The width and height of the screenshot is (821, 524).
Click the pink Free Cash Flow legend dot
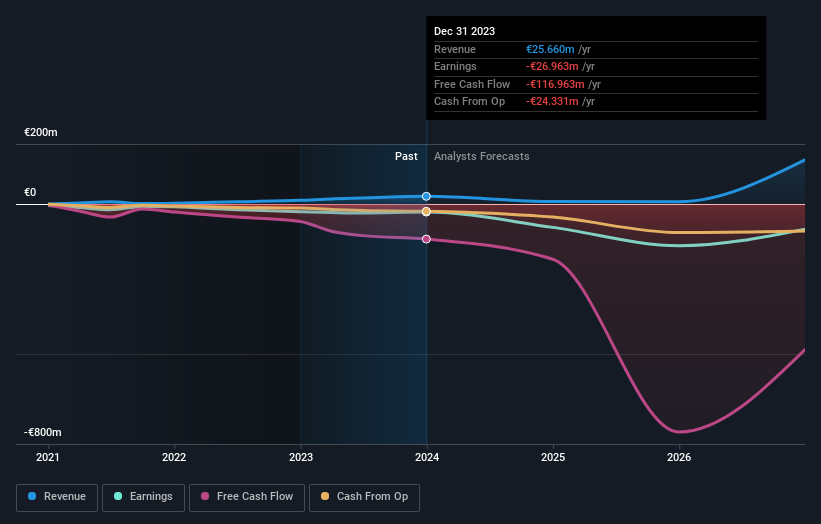tap(205, 496)
